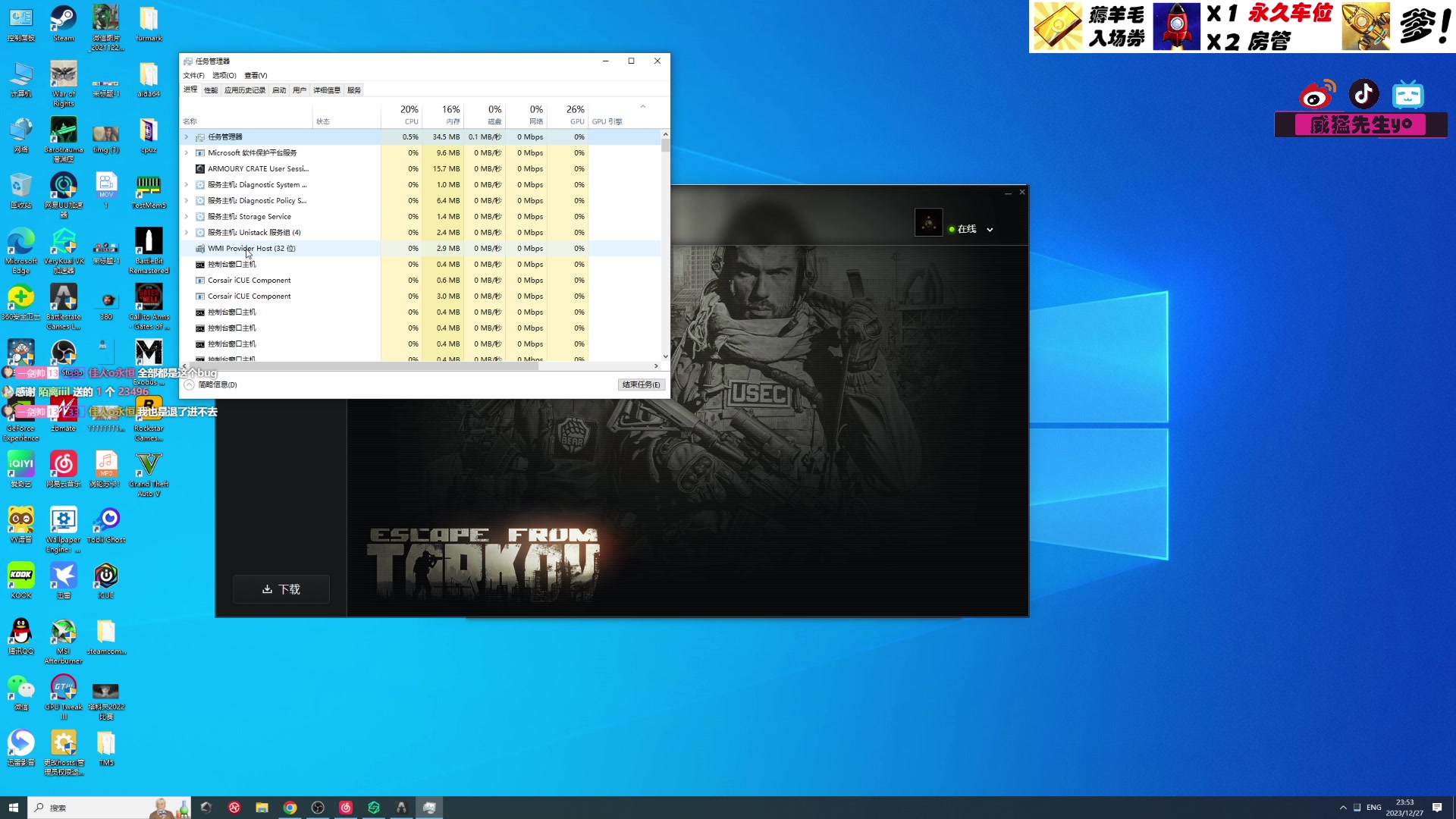Sort processes by the GPU column
Screen dimensions: 1456x819
pyautogui.click(x=568, y=115)
